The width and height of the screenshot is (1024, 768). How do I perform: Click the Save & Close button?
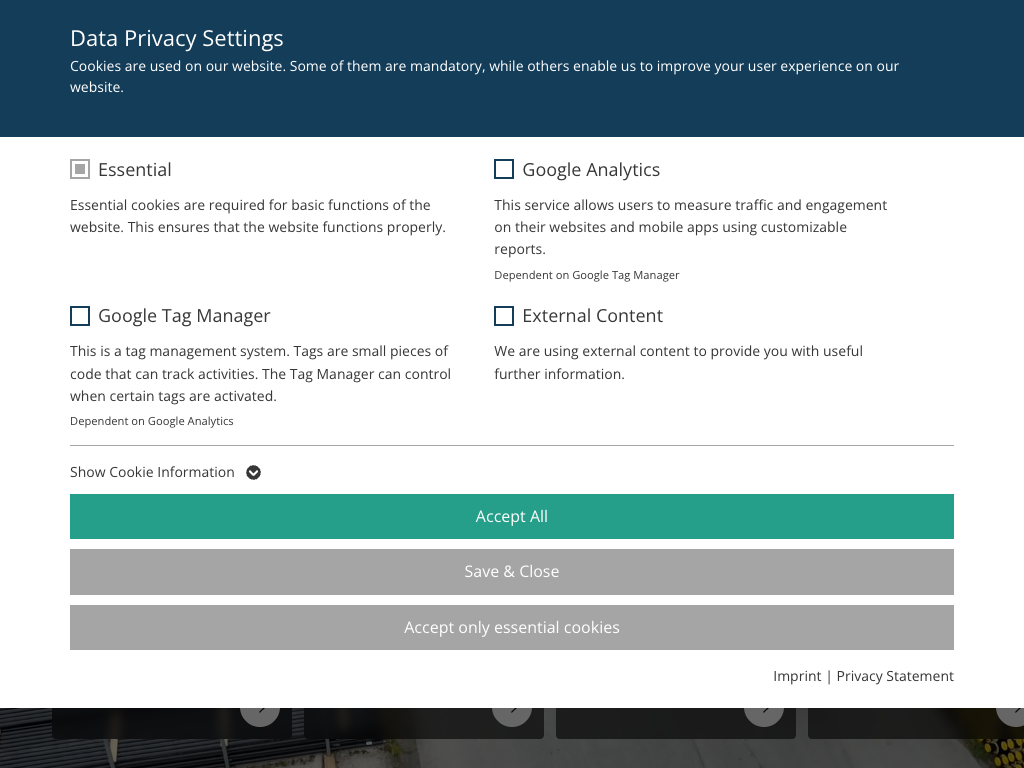tap(512, 572)
